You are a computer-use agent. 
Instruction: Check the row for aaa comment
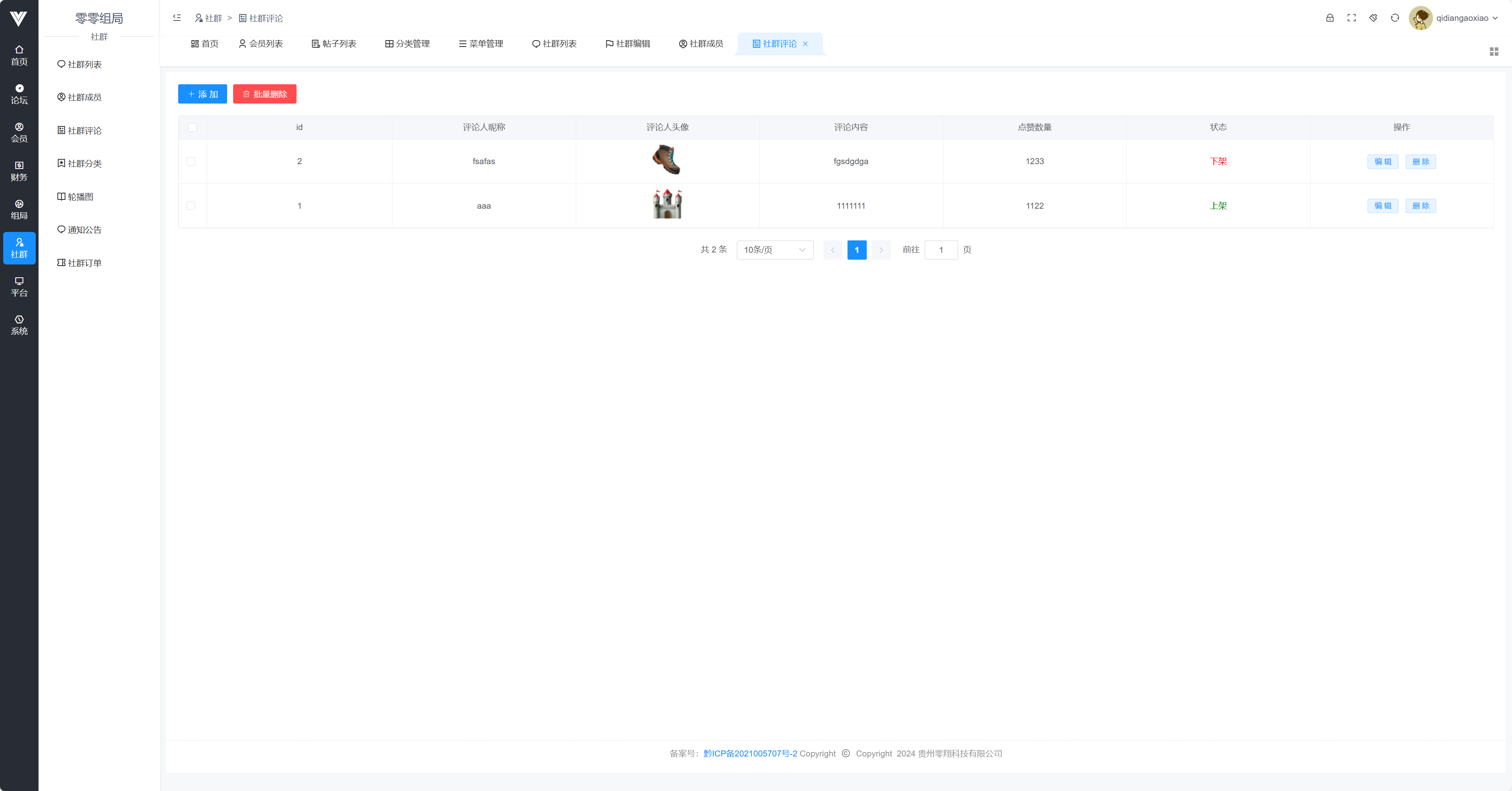pyautogui.click(x=191, y=205)
